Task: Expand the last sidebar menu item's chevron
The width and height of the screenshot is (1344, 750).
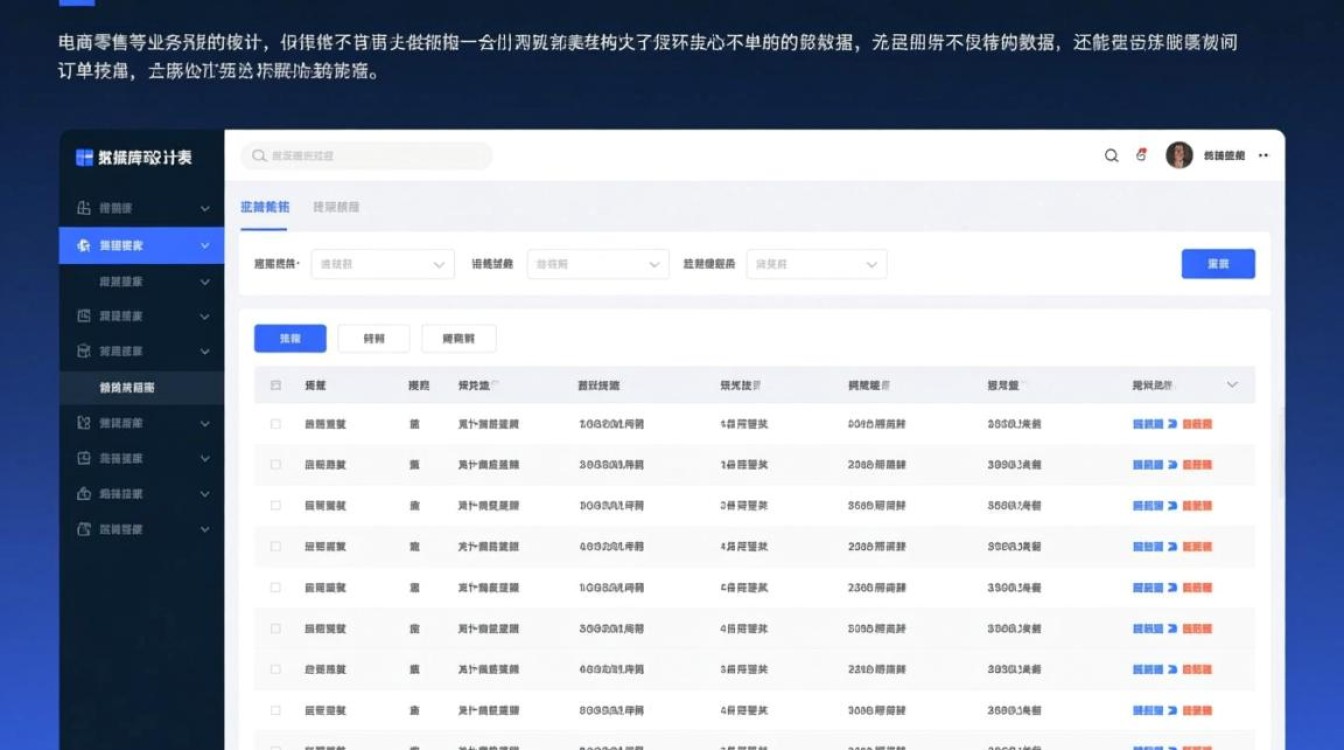Action: (x=205, y=529)
